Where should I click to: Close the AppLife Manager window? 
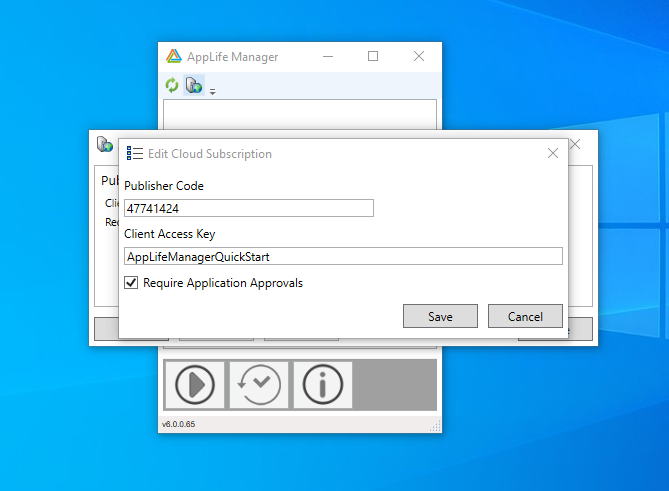(419, 56)
